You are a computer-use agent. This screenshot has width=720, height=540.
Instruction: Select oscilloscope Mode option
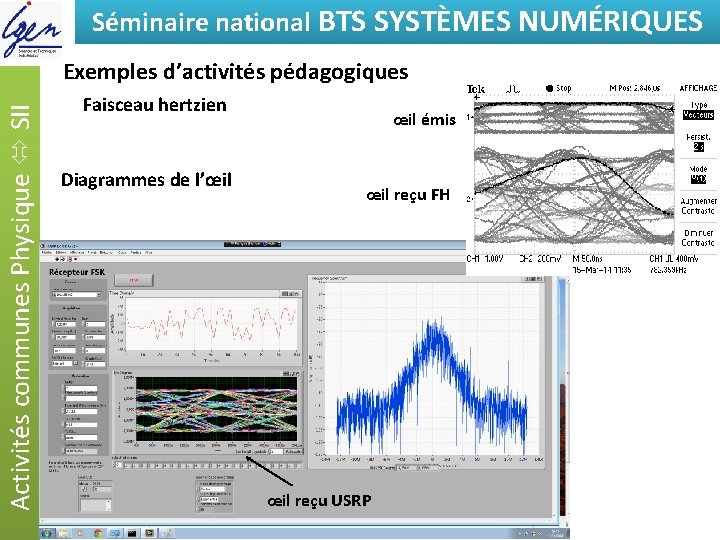[x=698, y=174]
